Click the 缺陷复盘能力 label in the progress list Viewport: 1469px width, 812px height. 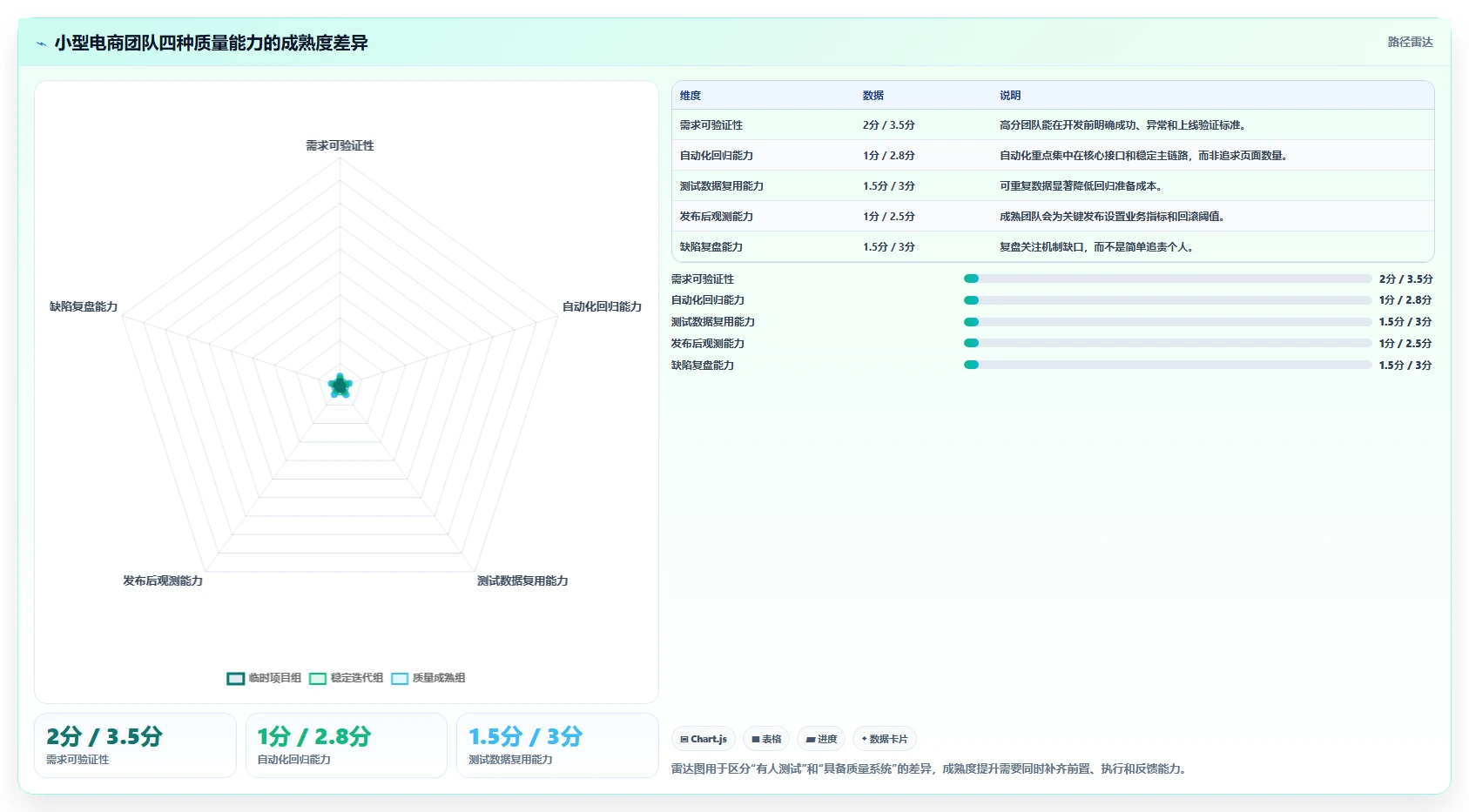coord(703,366)
